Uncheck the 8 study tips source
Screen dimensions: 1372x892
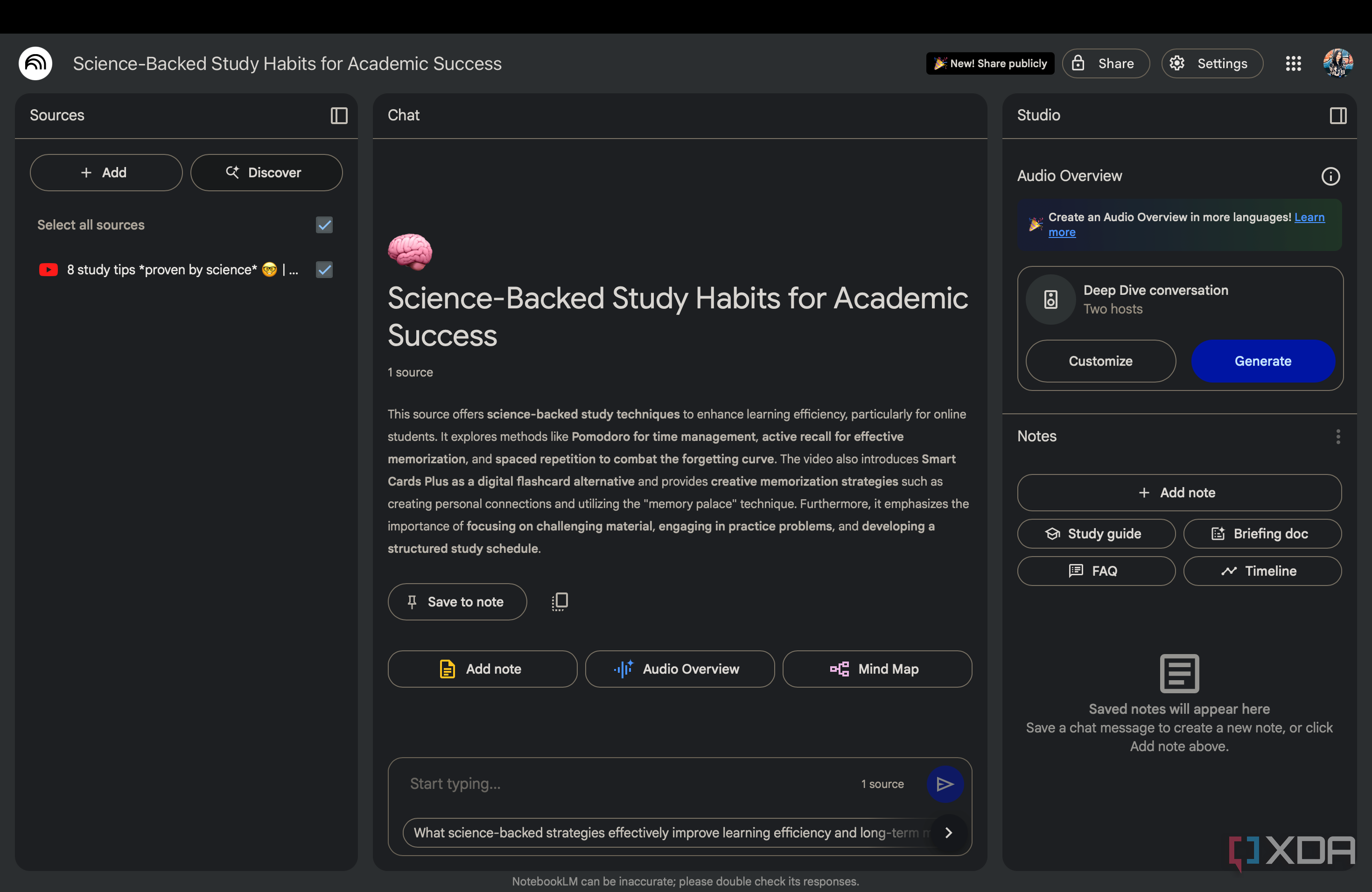(324, 270)
